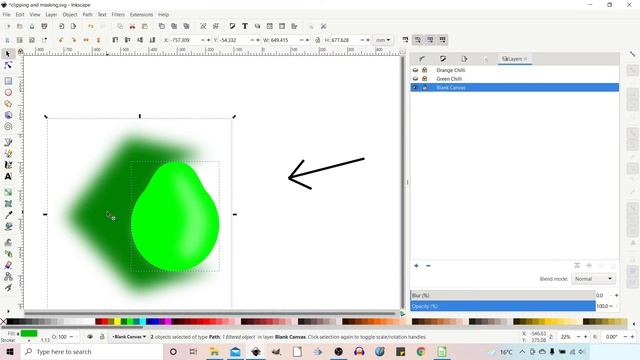The image size is (640, 360).
Task: Select the Selector arrow tool
Action: [x=8, y=54]
